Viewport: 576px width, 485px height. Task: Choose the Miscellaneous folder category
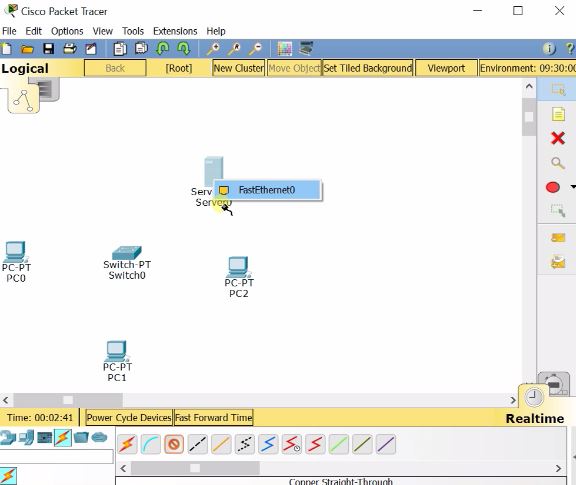pyautogui.click(x=81, y=437)
